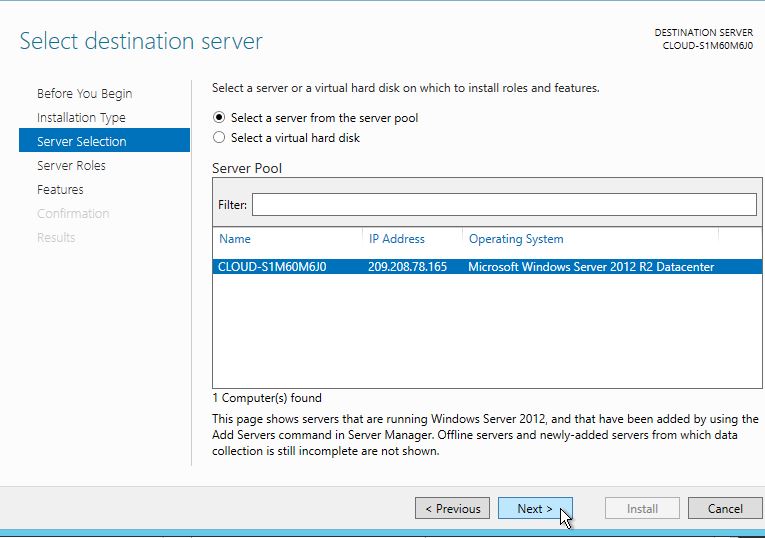The image size is (765, 538).
Task: Jump to the Server Roles step
Action: 71,165
